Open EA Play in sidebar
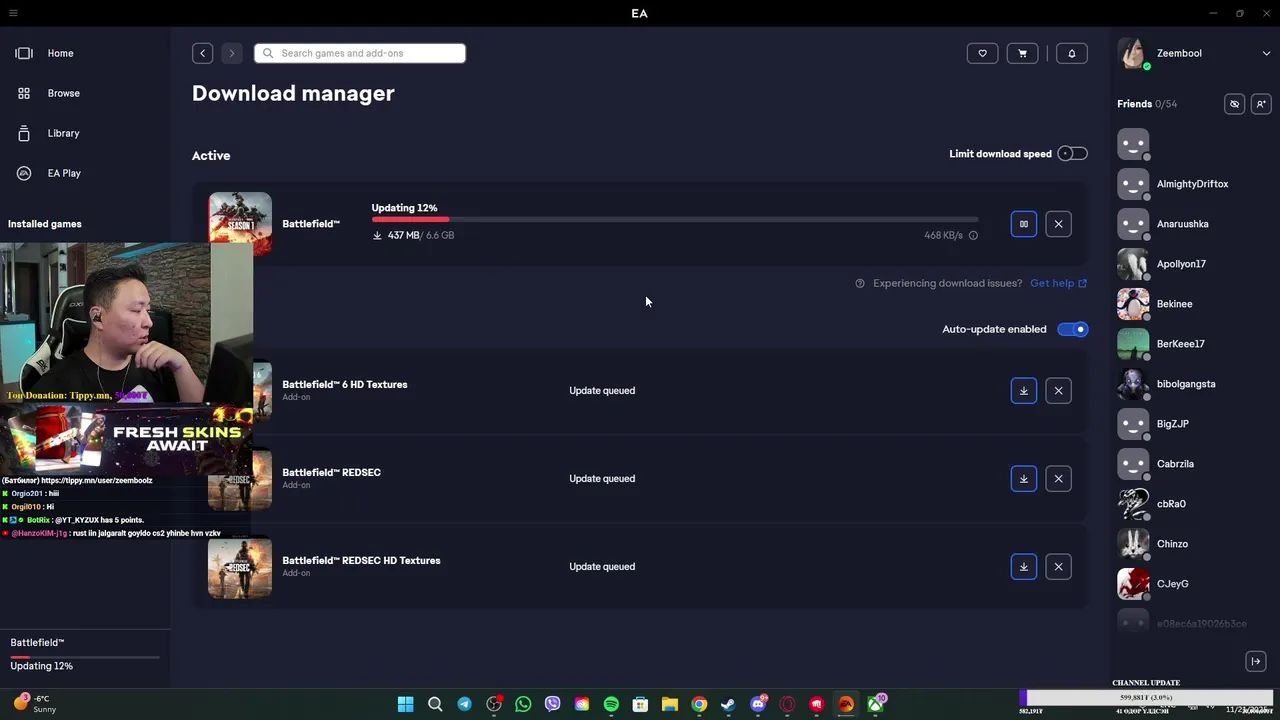The width and height of the screenshot is (1280, 720). (64, 173)
